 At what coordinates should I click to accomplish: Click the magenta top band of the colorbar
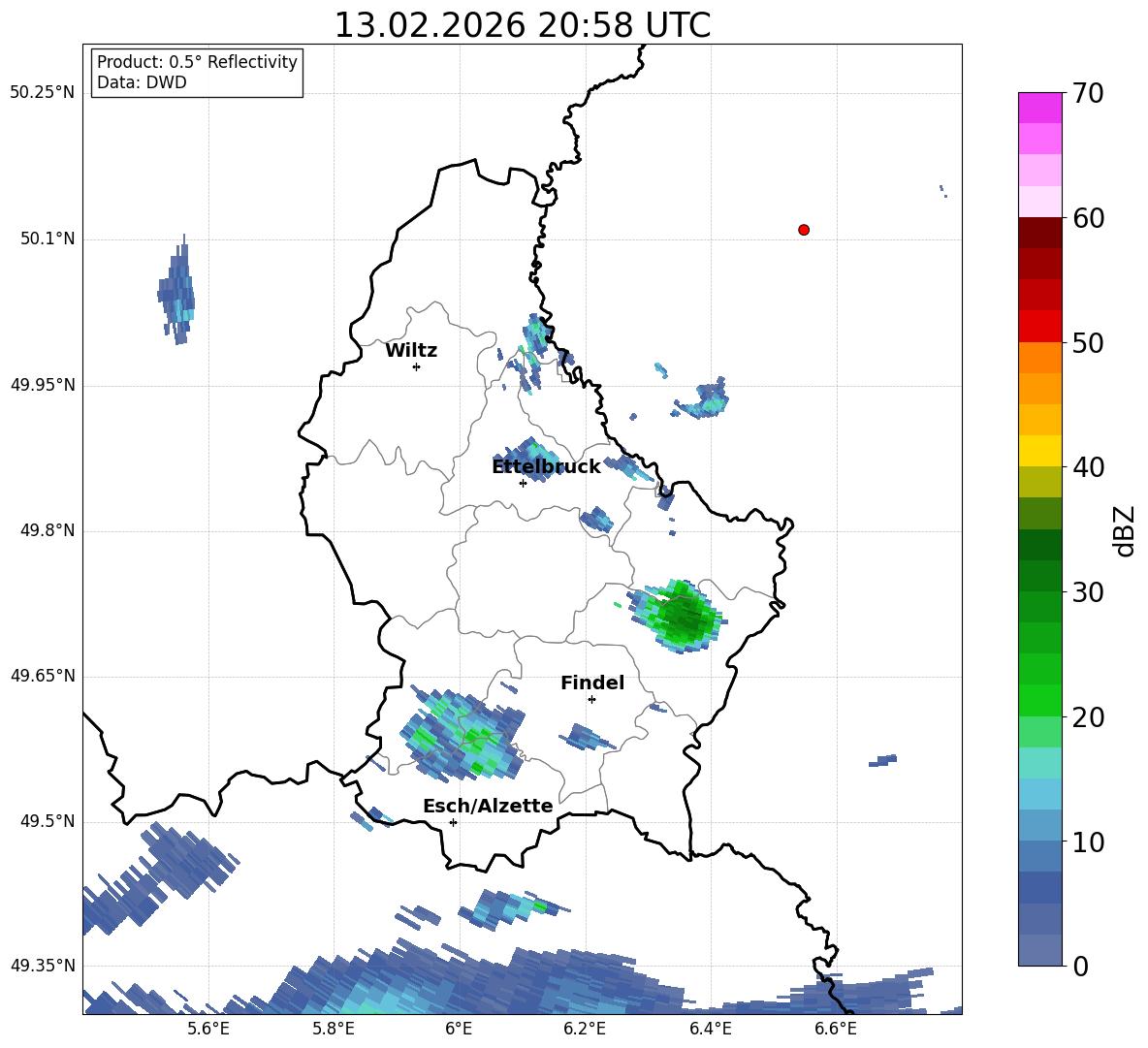click(1039, 108)
